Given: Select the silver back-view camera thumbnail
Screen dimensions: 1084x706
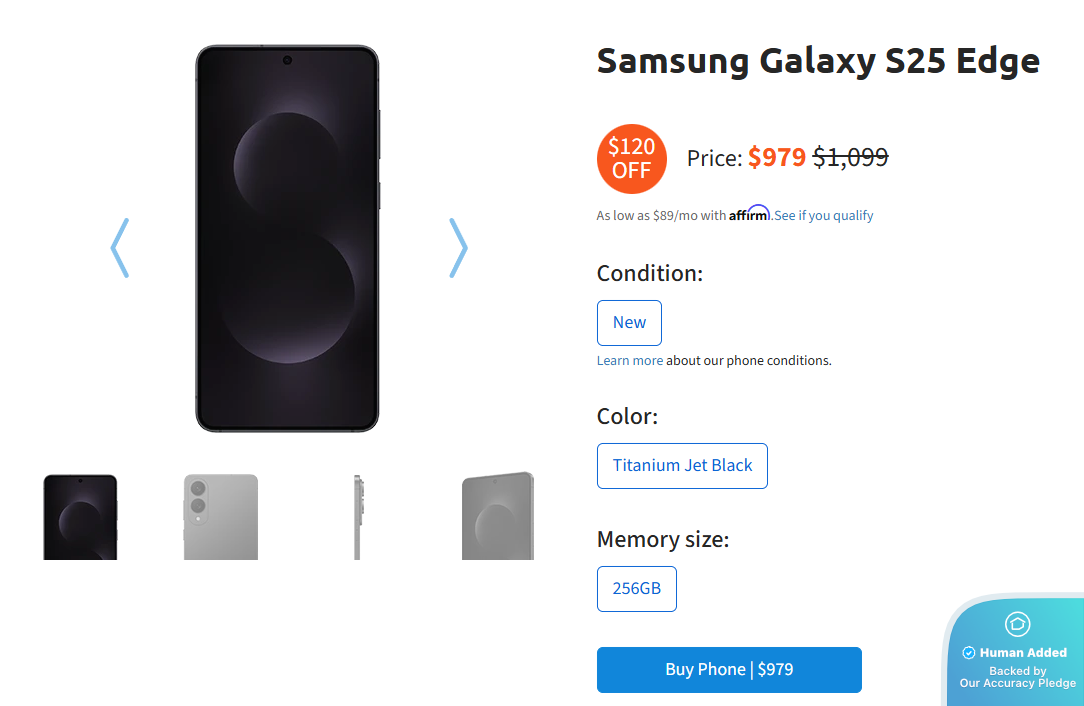Looking at the screenshot, I should coord(221,516).
